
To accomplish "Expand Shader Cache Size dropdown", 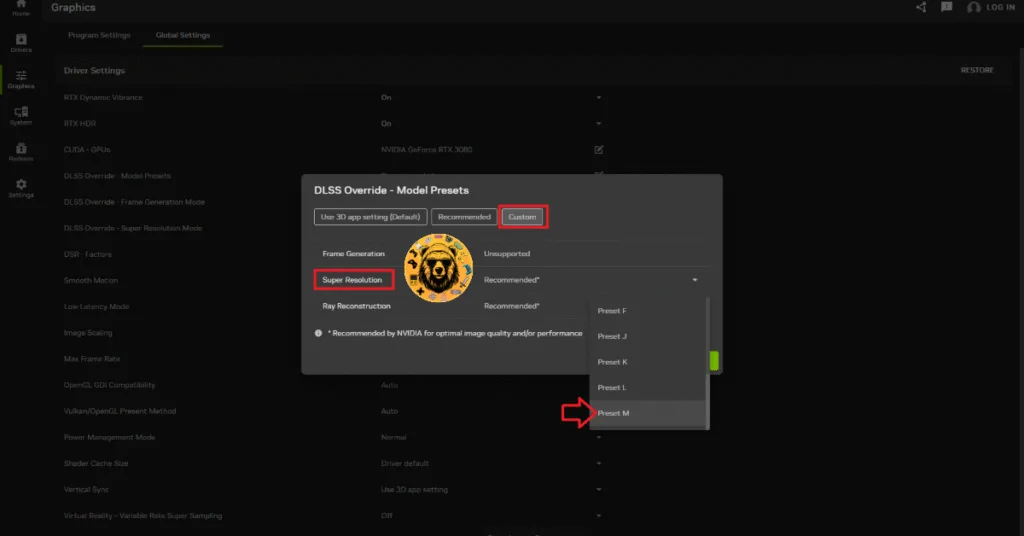I will [599, 464].
